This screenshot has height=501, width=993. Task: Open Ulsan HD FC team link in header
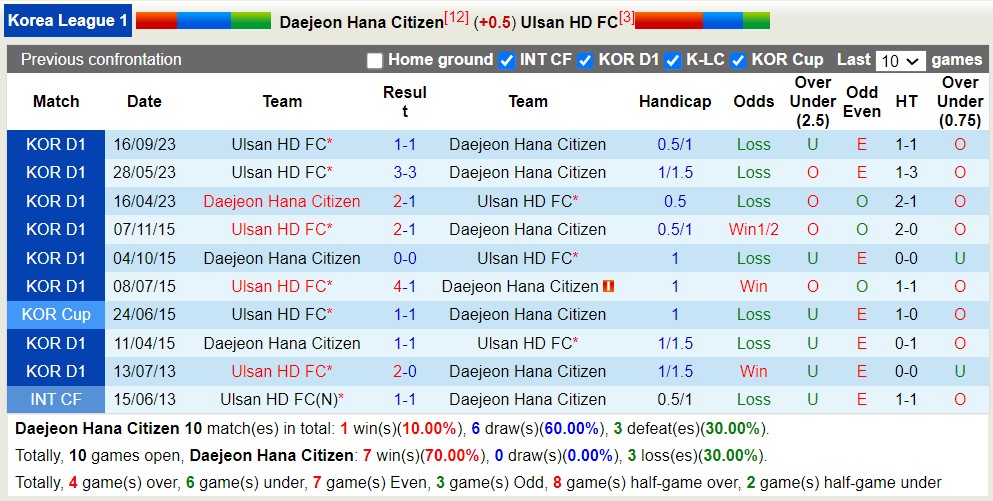pos(569,22)
